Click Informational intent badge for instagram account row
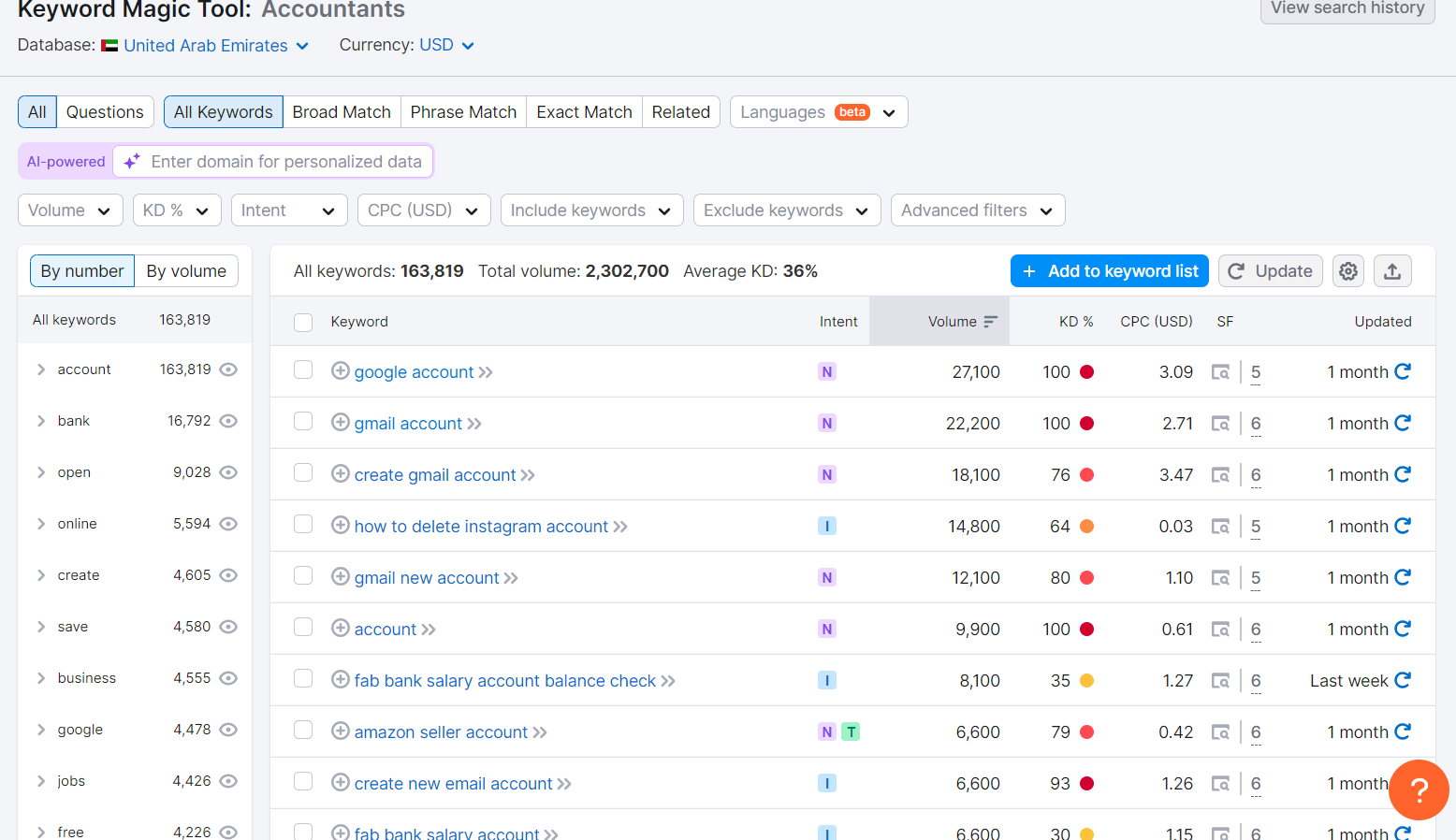The height and width of the screenshot is (840, 1456). [x=827, y=526]
